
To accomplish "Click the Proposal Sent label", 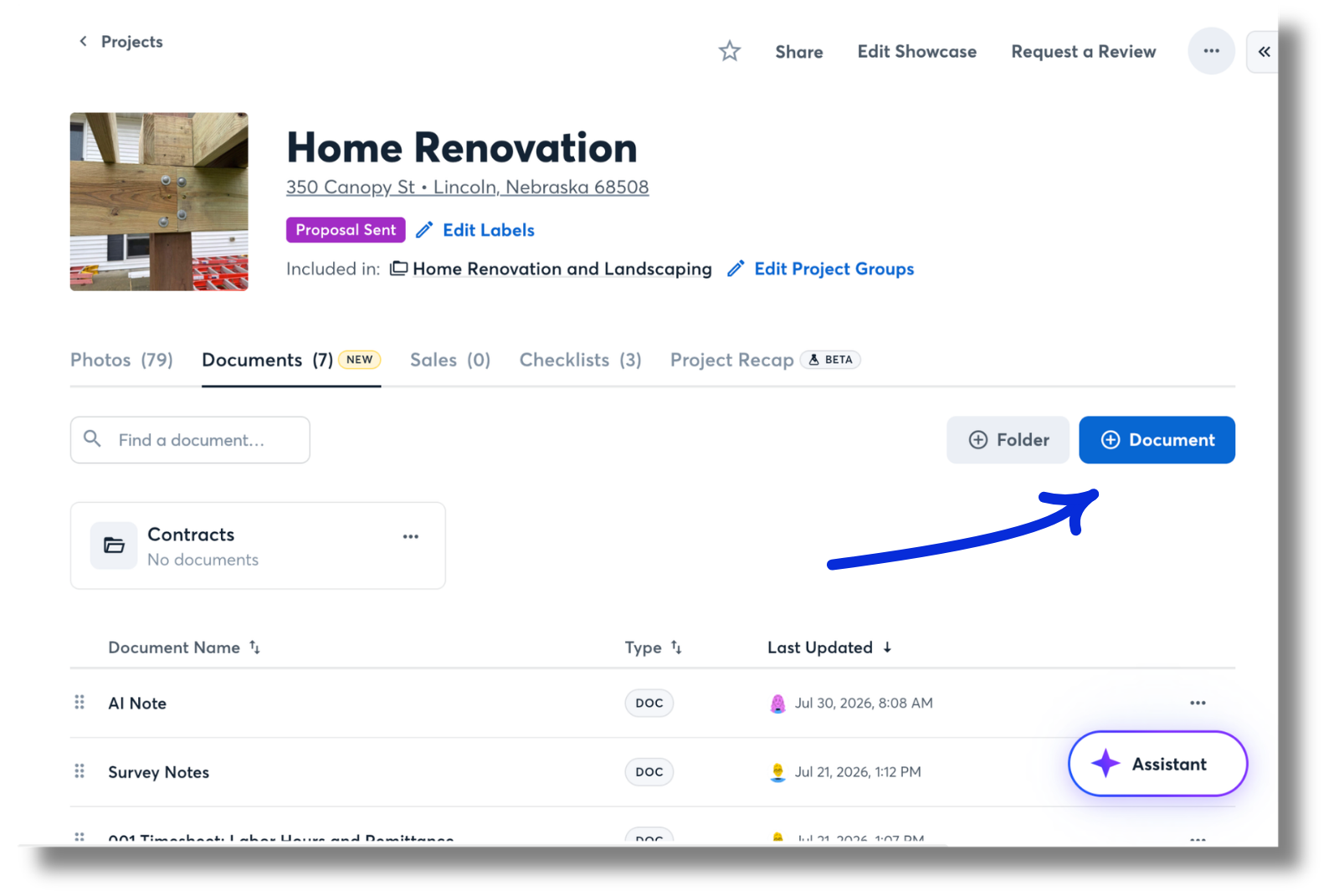I will pos(346,230).
